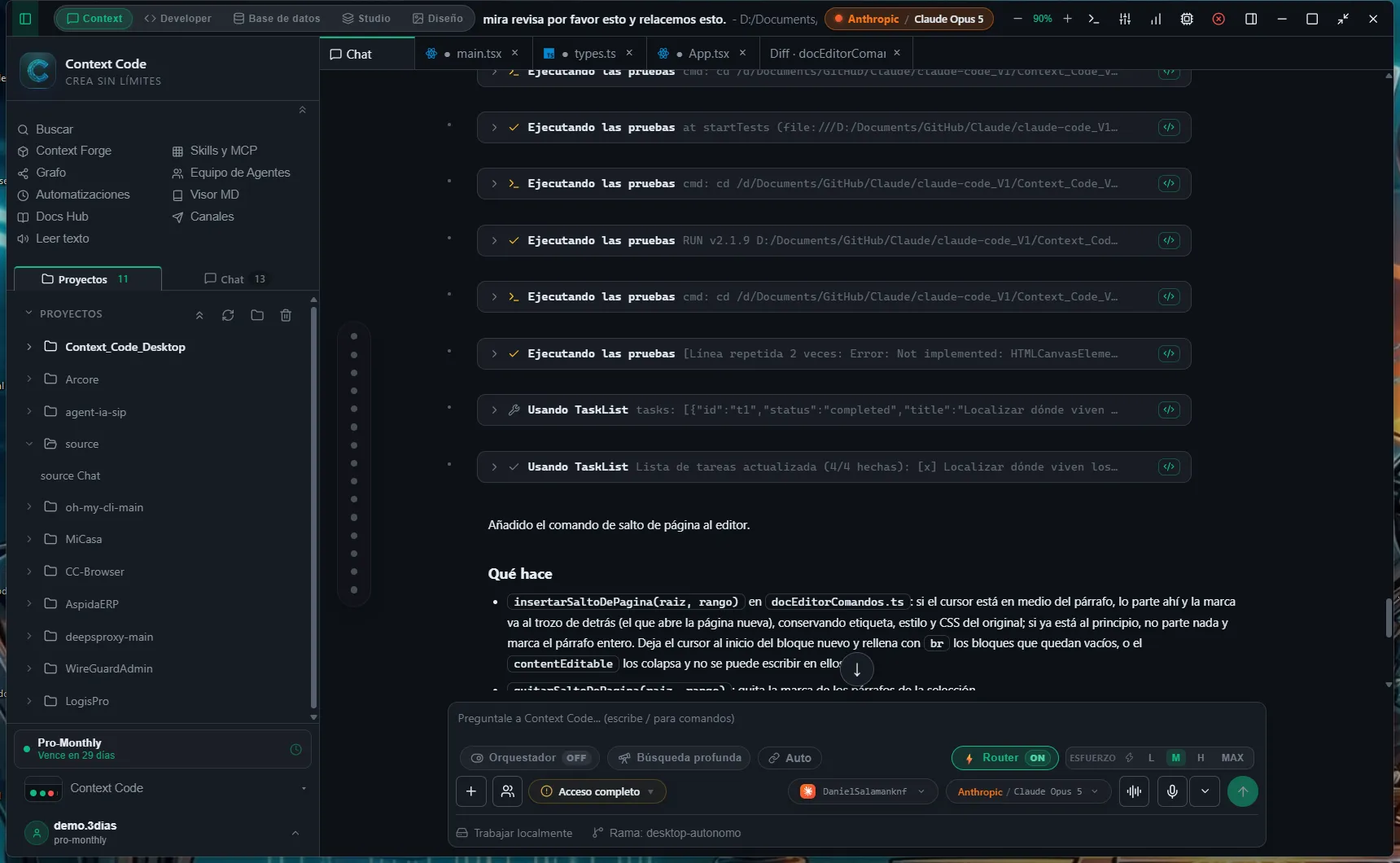Select effort level L

[1151, 758]
